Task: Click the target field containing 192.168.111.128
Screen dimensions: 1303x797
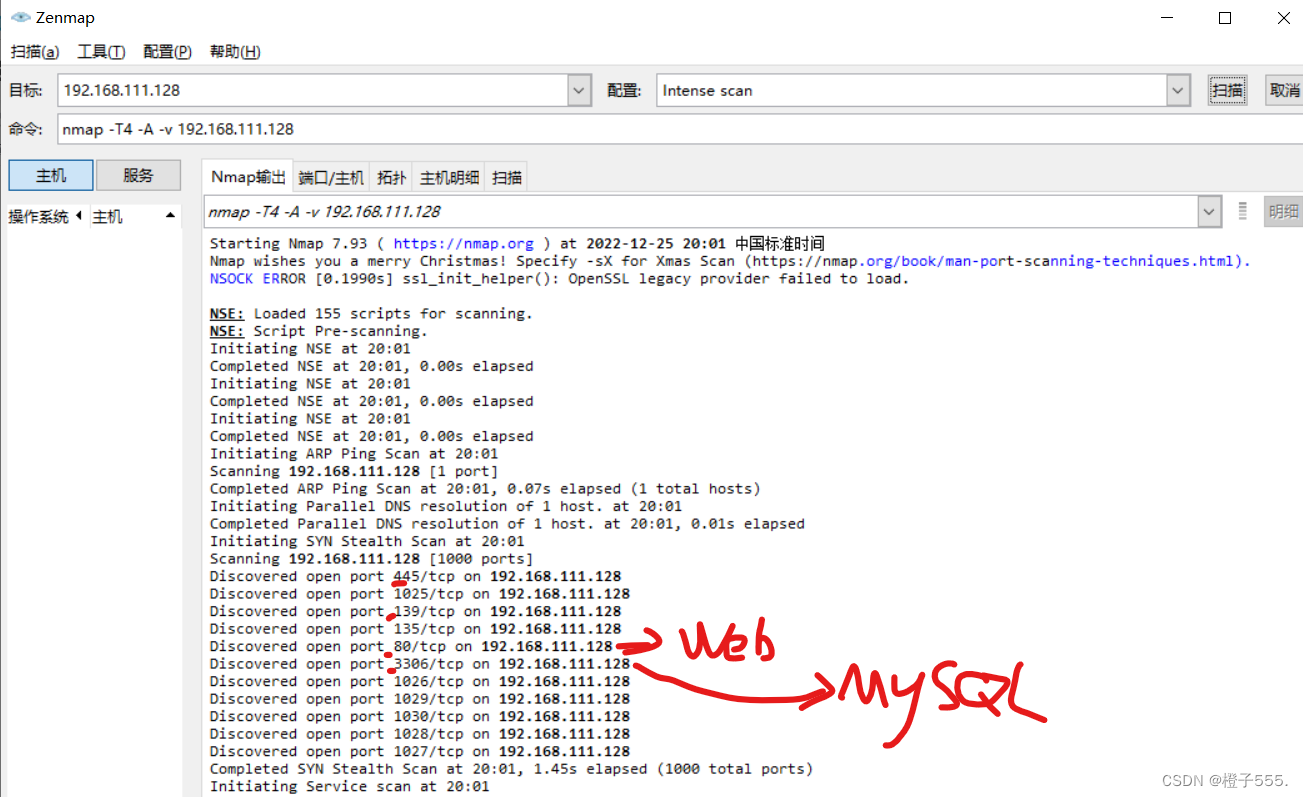Action: point(313,90)
